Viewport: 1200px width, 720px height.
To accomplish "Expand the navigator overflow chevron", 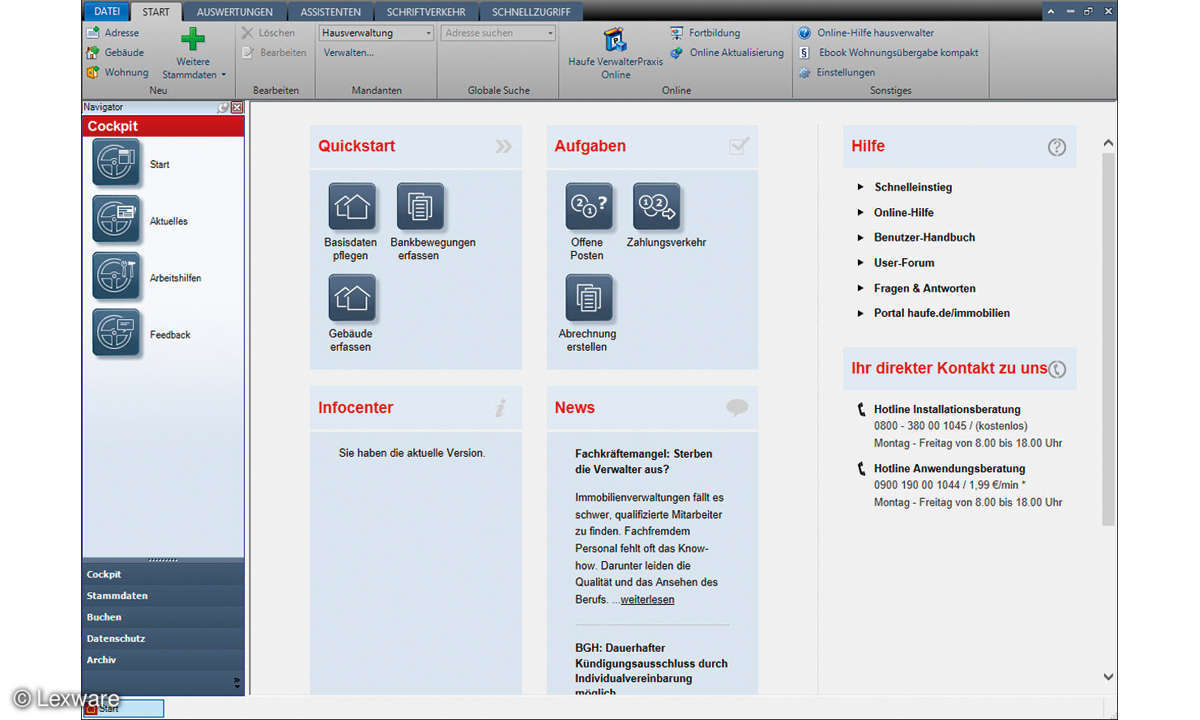I will pos(237,683).
